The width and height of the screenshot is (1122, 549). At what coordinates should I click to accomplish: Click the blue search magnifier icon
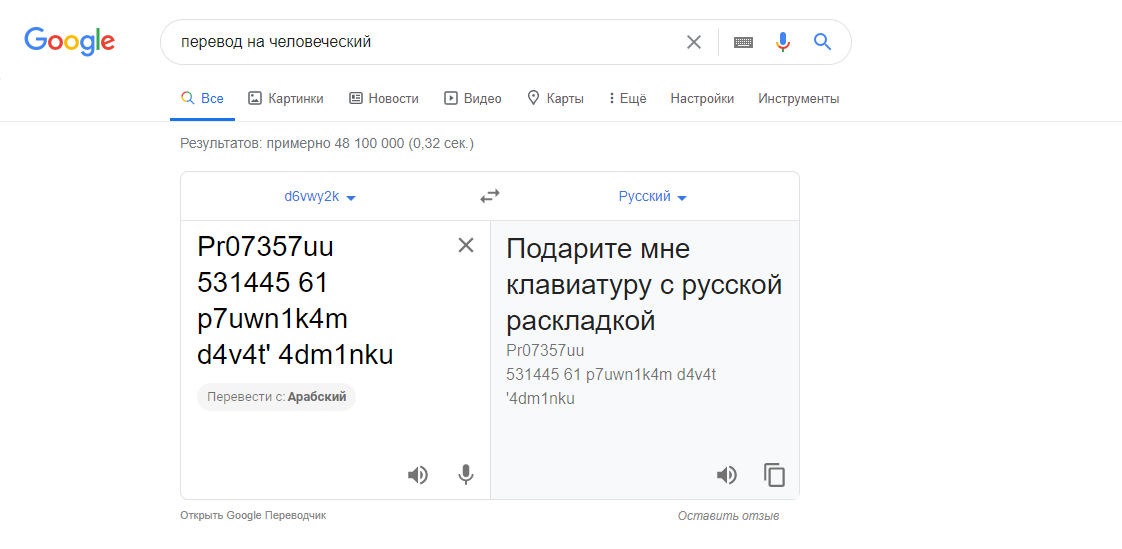tap(822, 42)
